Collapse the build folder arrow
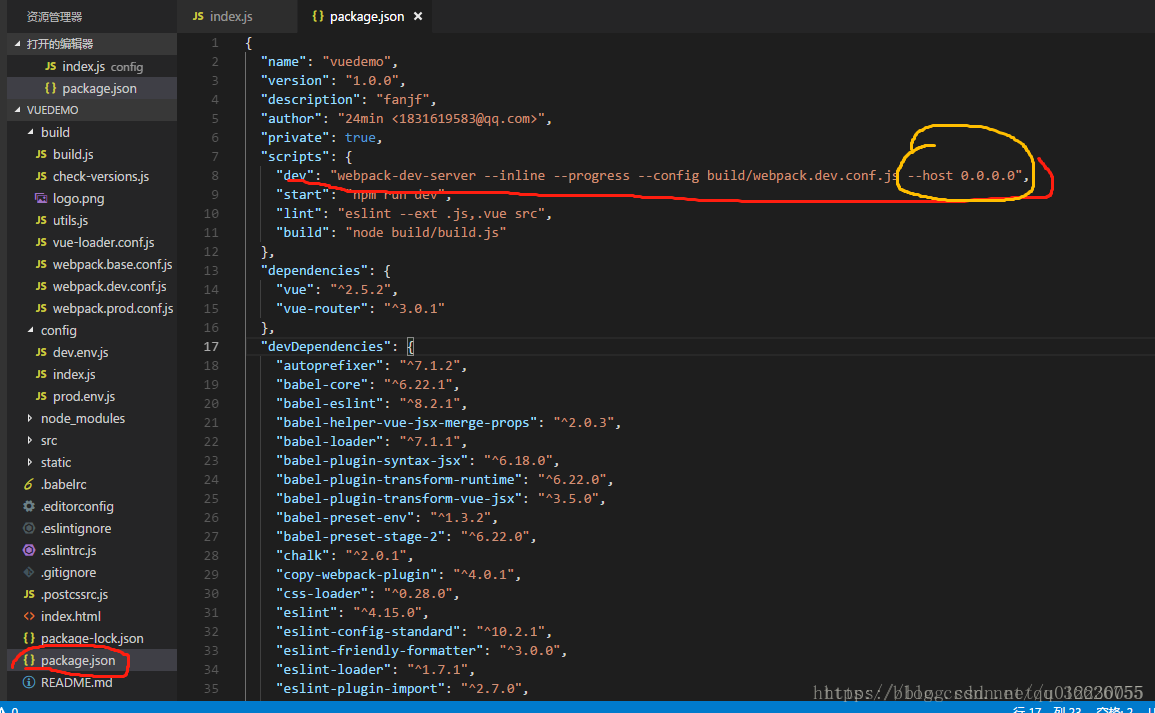This screenshot has width=1155, height=713. (x=30, y=132)
